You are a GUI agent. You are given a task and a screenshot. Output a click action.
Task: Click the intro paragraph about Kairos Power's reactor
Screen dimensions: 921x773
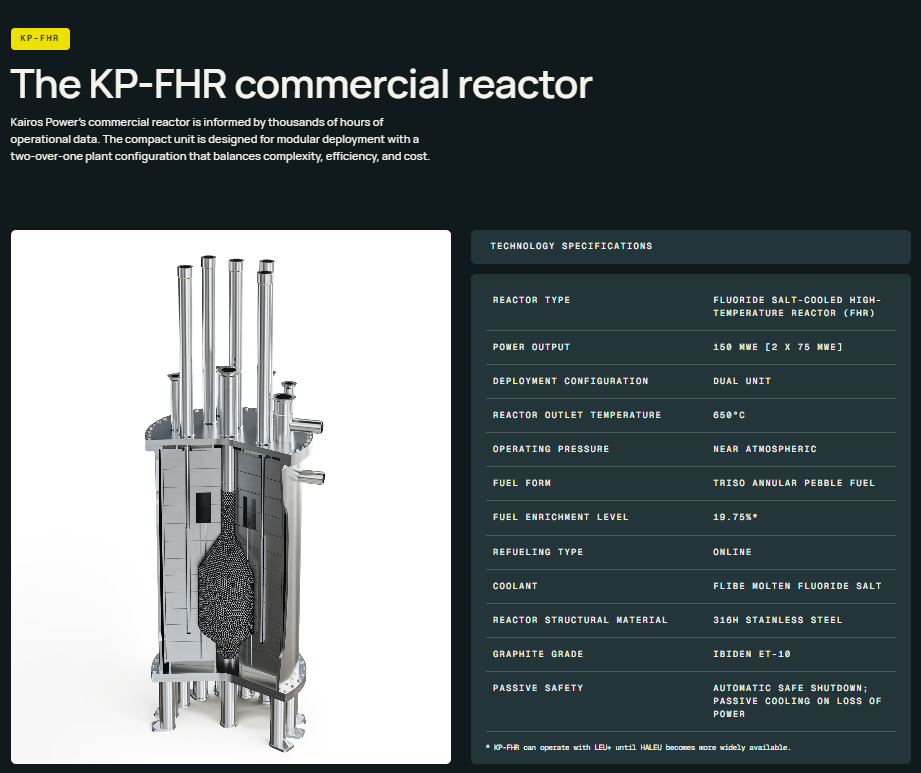coord(220,139)
